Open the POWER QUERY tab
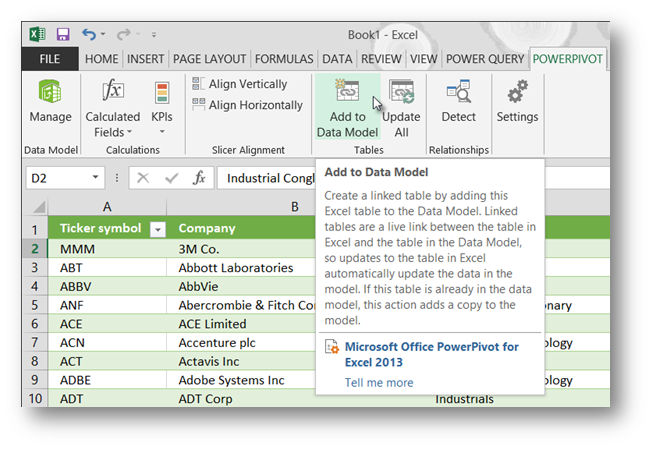The height and width of the screenshot is (449, 652). [x=485, y=59]
